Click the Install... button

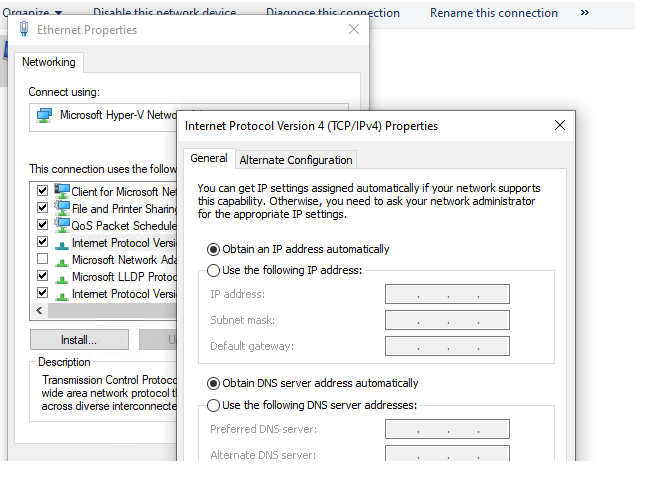pyautogui.click(x=79, y=340)
